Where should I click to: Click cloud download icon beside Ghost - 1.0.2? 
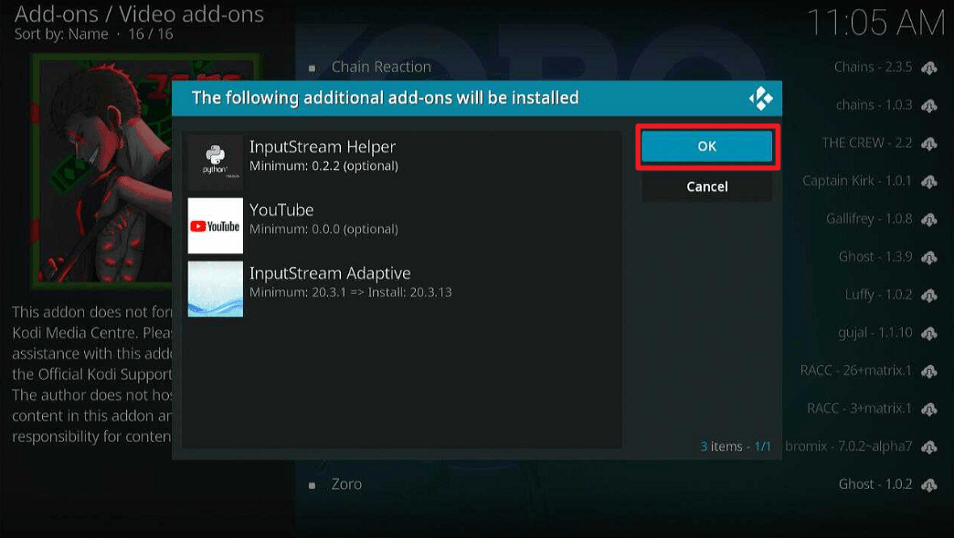[928, 485]
